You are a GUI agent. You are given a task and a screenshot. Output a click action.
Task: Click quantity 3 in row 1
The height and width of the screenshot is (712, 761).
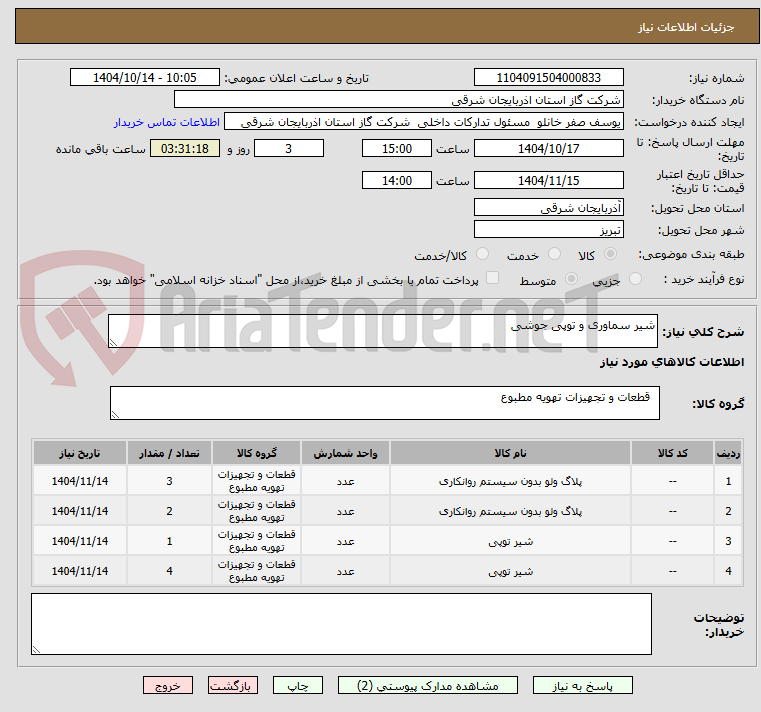pyautogui.click(x=169, y=481)
